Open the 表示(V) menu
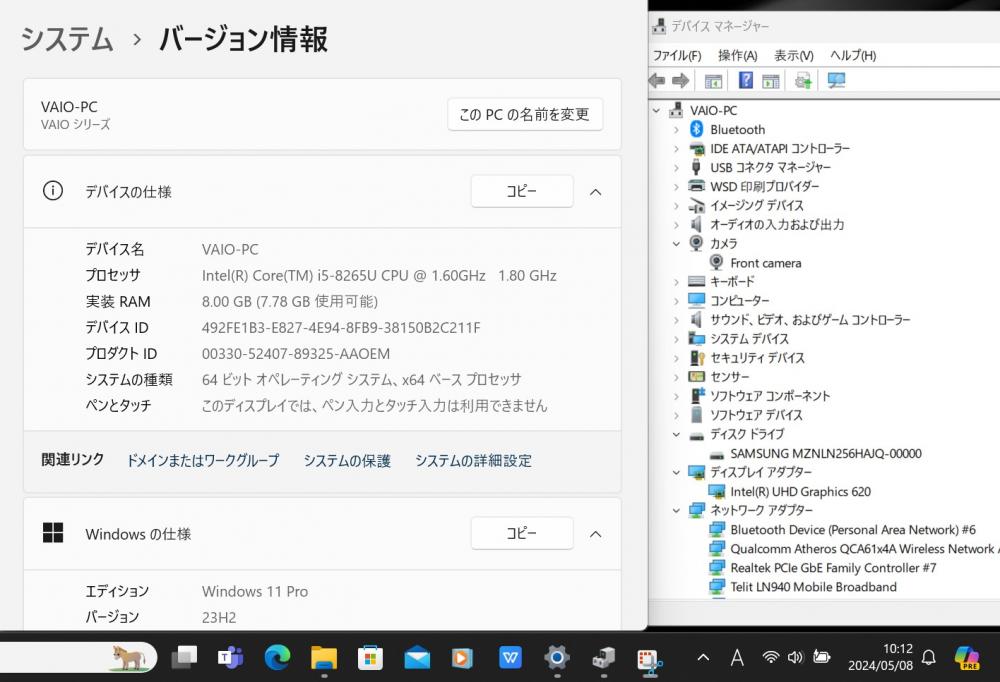1000x682 pixels. [793, 55]
